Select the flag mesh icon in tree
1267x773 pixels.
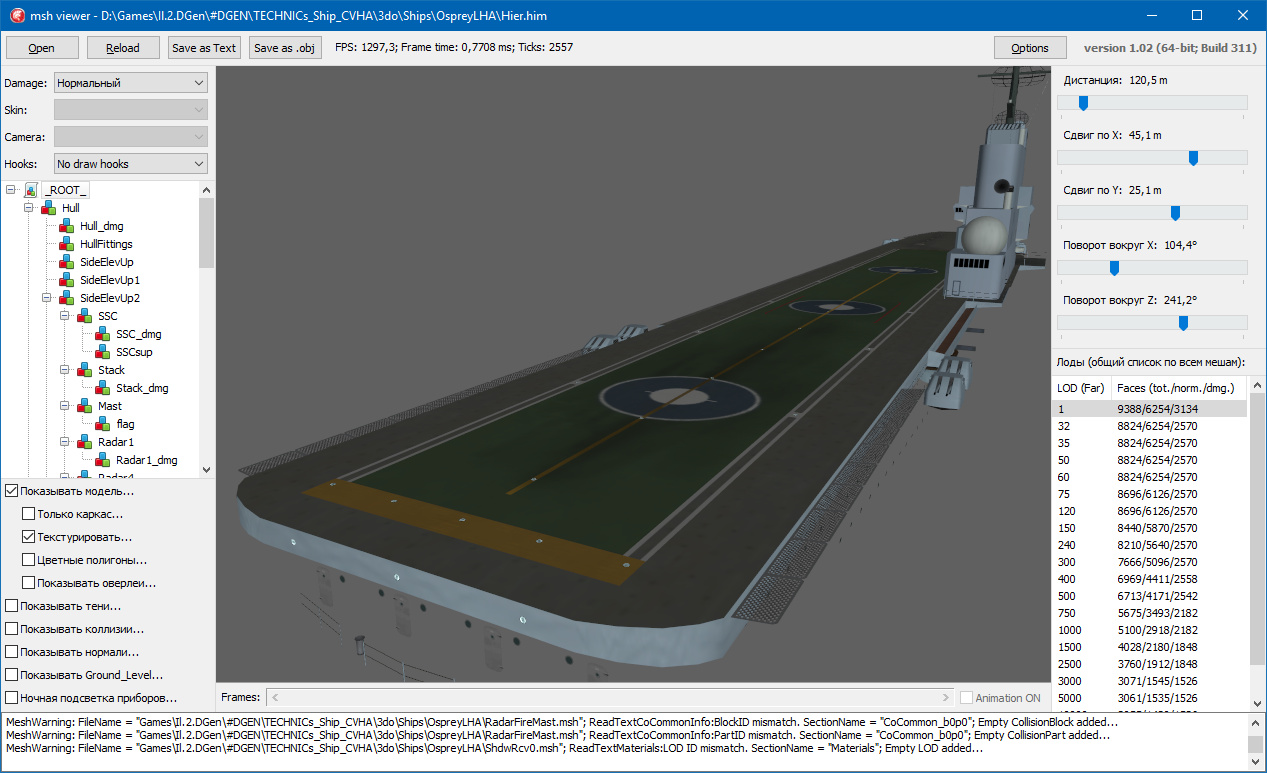pyautogui.click(x=103, y=424)
